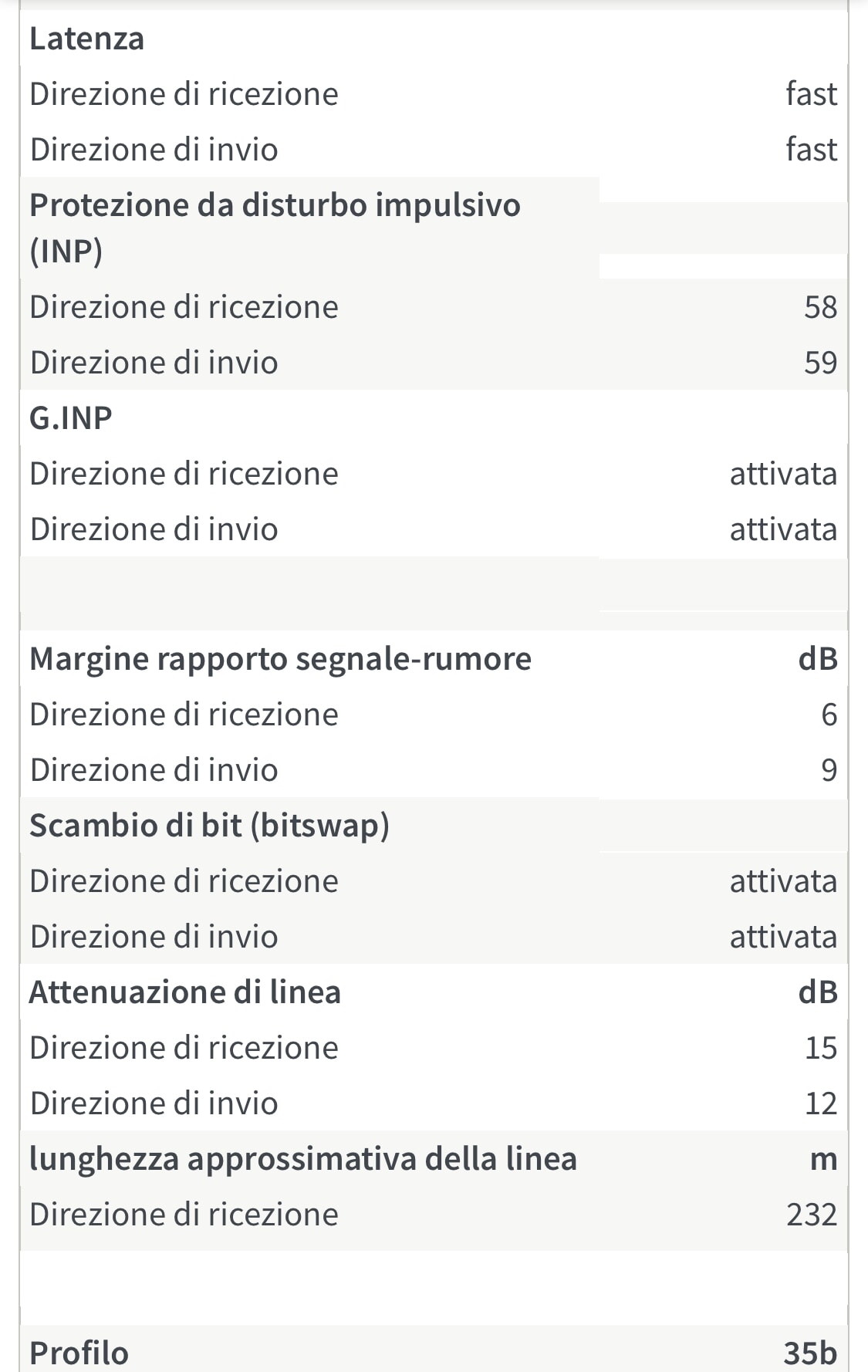
Task: Click bitswap invio 'attivata' status
Action: 783,937
